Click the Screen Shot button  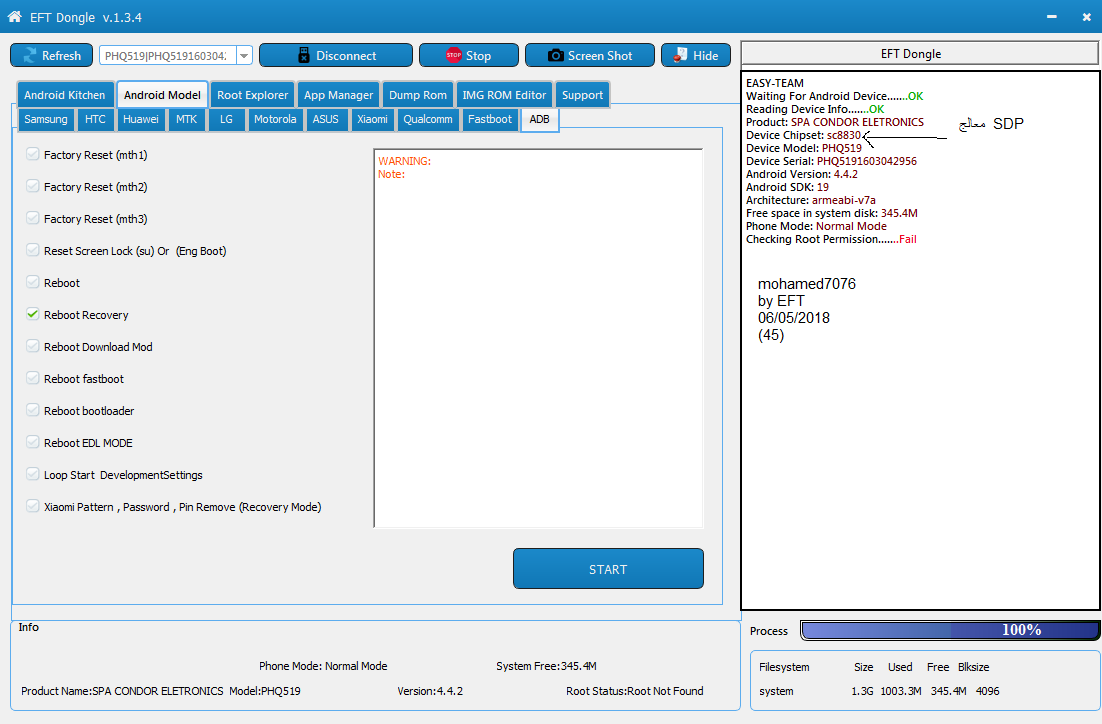click(590, 56)
